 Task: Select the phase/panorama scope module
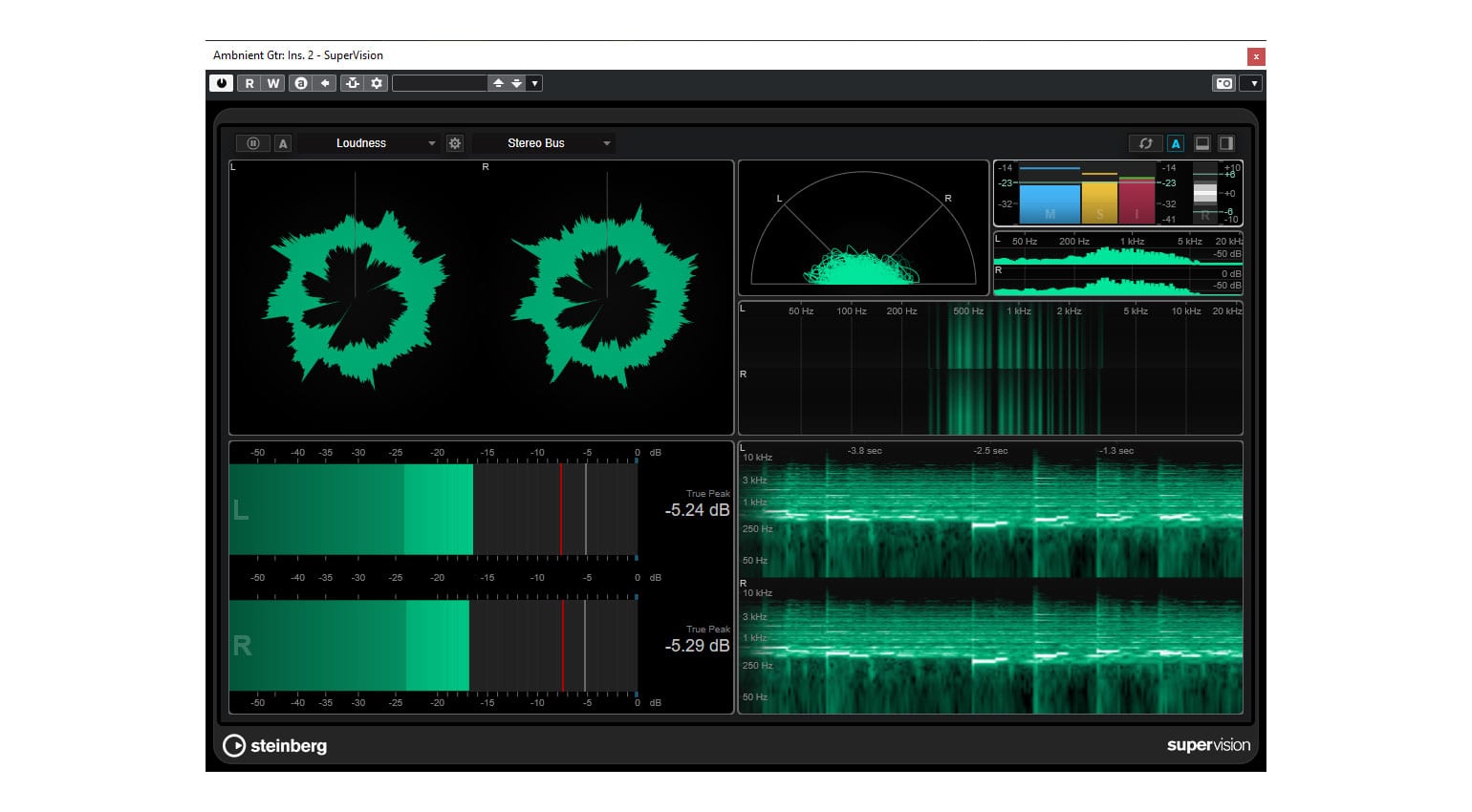pyautogui.click(x=863, y=228)
